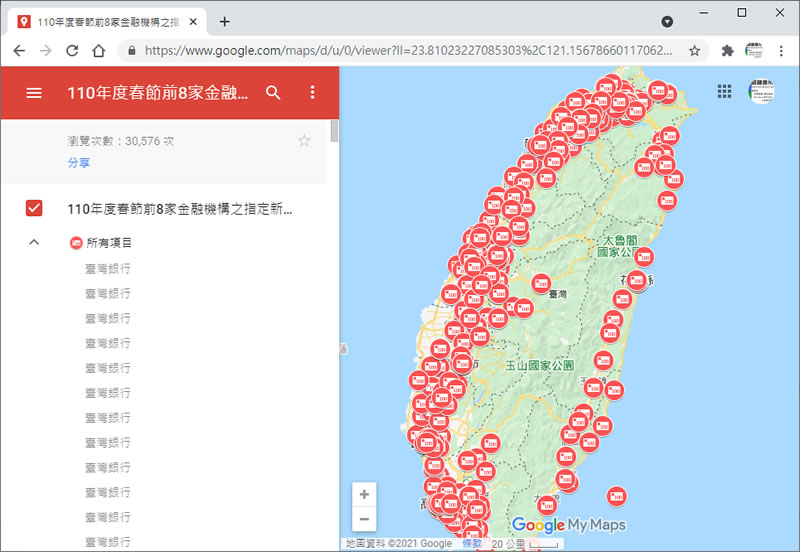The width and height of the screenshot is (800, 552).
Task: Zoom in the map with the plus button
Action: click(364, 494)
